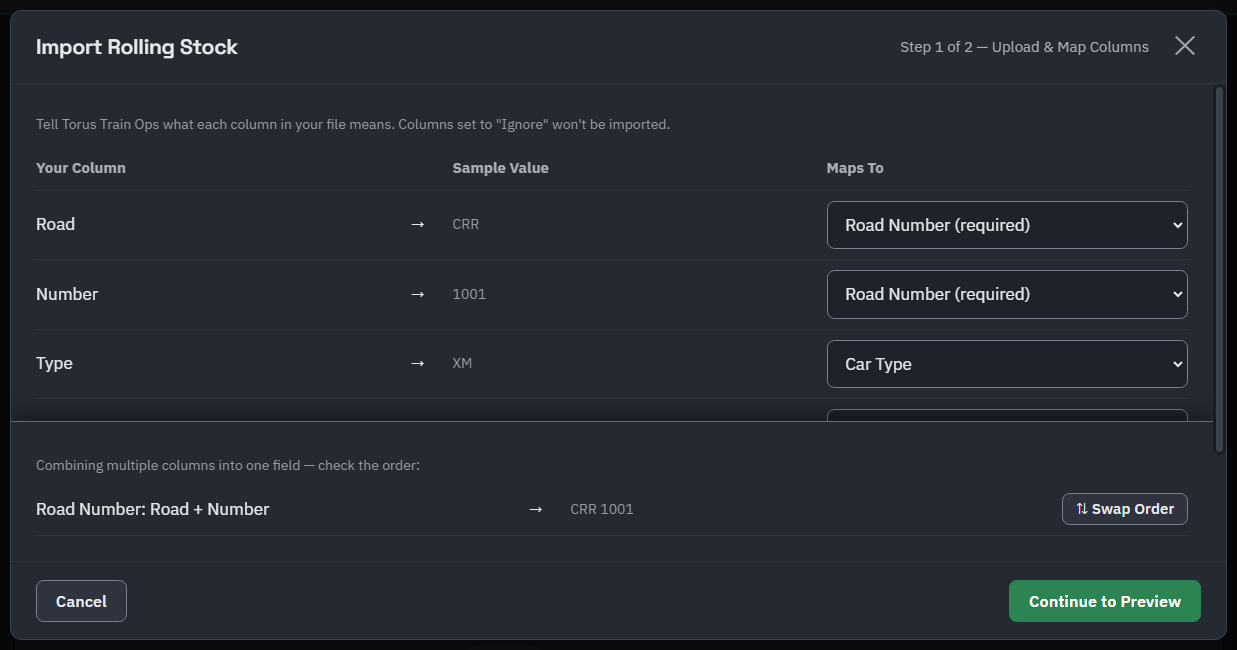Select the CRR sample value

pos(466,224)
